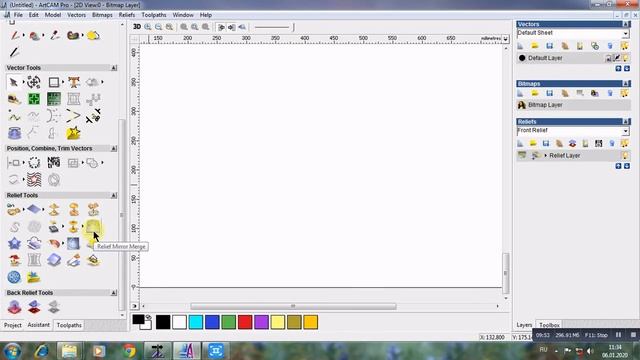Open bitmap layer with folder icon in Bitmaps panel
Screen dimensions: 640x360
[x=535, y=93]
